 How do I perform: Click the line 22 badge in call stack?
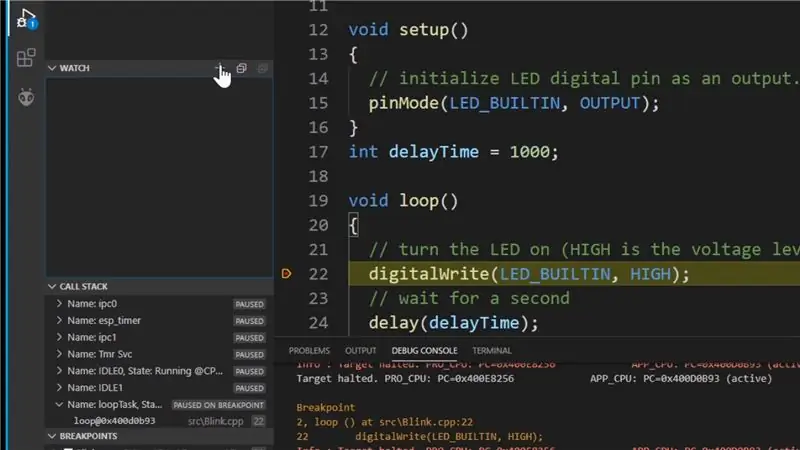(259, 421)
